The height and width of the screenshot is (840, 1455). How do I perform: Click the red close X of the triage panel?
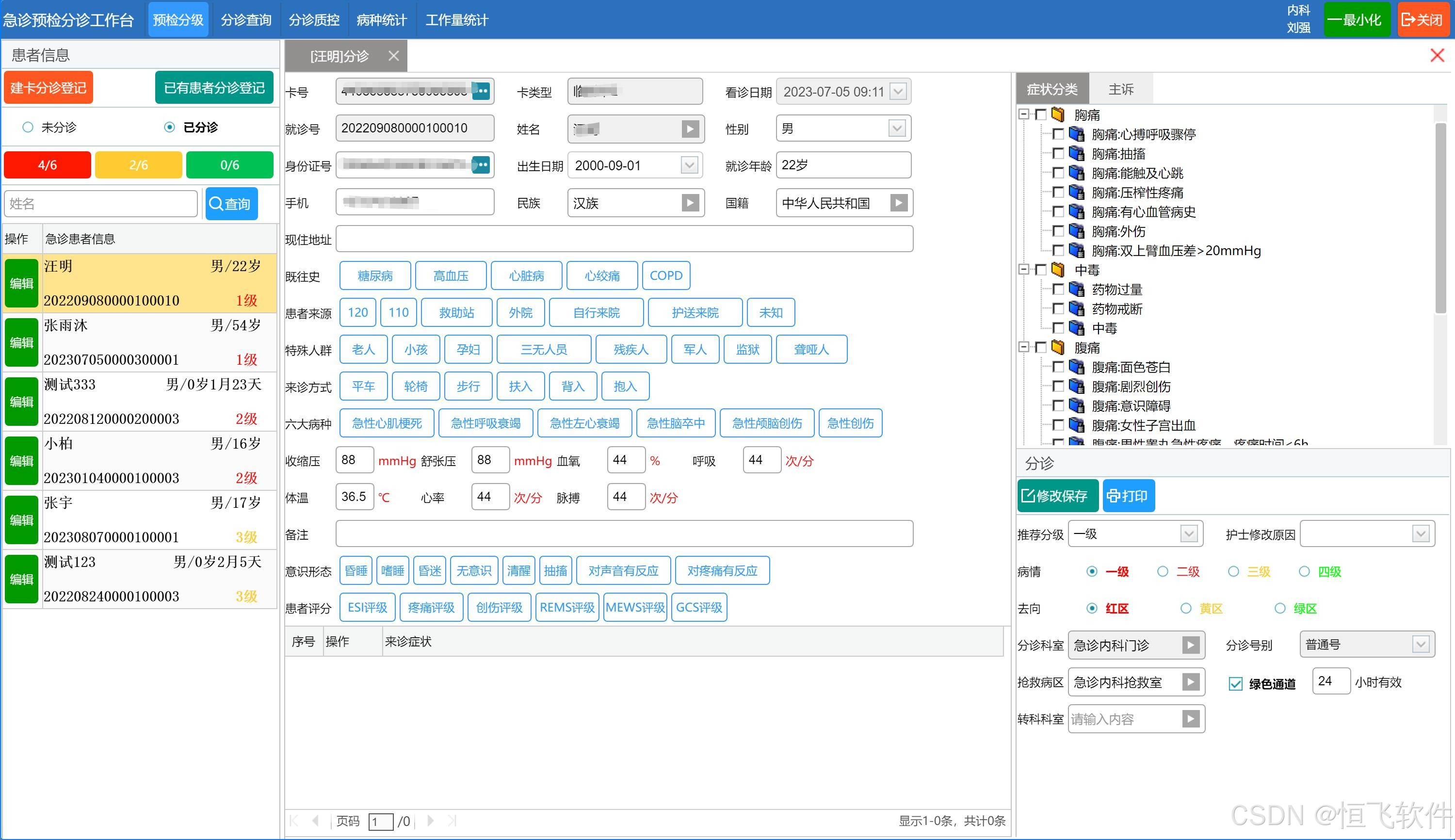tap(1437, 55)
